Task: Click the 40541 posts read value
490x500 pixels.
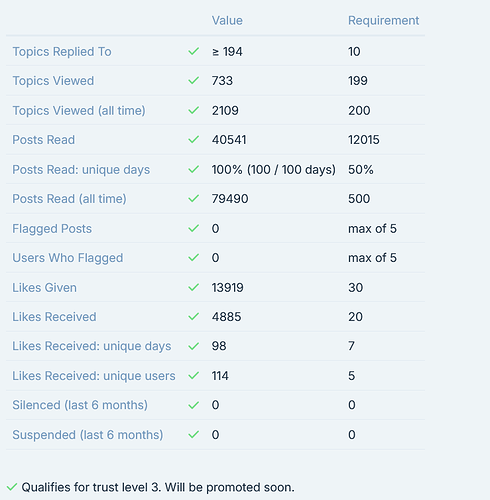Action: coord(229,140)
